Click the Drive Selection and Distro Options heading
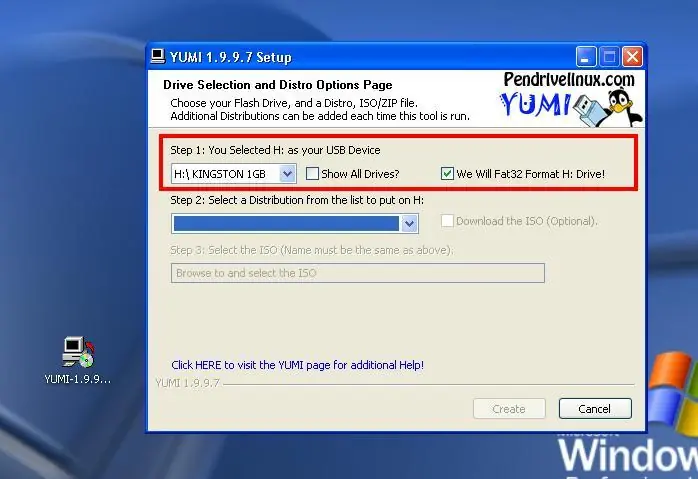This screenshot has width=698, height=479. tap(278, 85)
